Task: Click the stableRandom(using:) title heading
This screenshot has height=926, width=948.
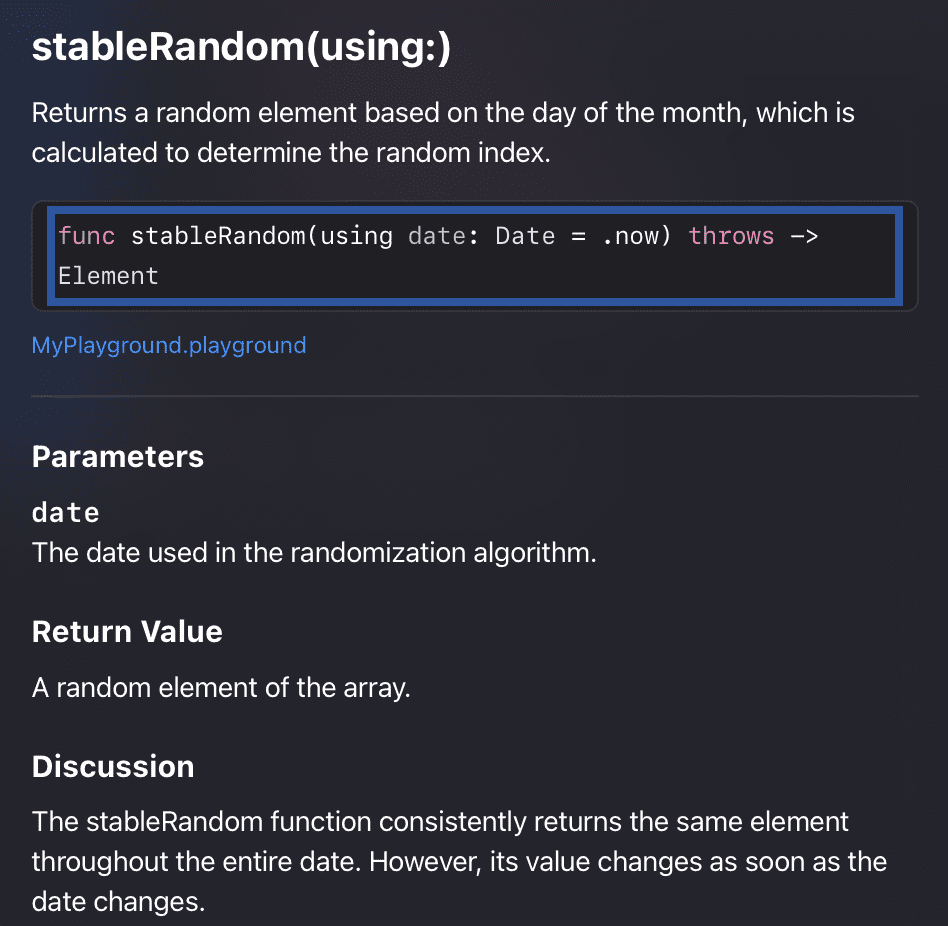Action: click(241, 47)
